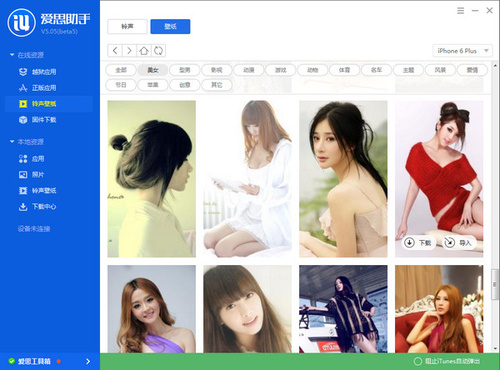500x370 pixels.
Task: Open the iPhone 6 Plus device dropdown
Action: 462,51
